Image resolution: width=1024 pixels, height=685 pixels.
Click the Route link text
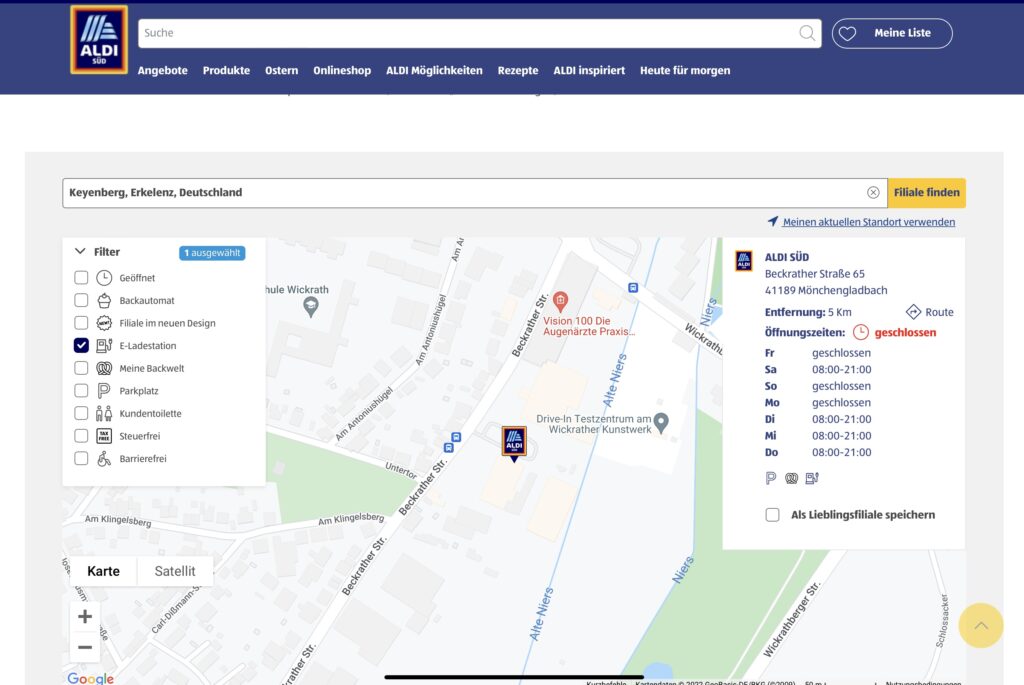tap(939, 312)
